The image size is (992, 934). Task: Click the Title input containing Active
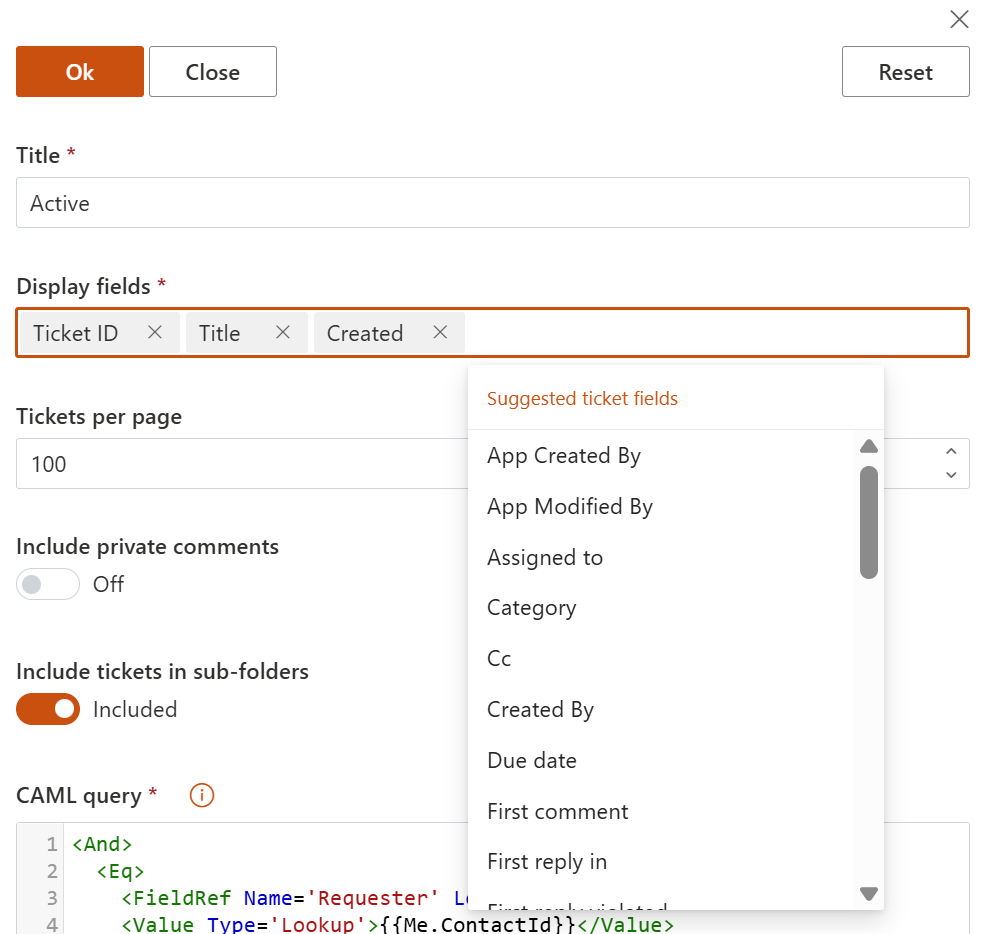coord(493,202)
